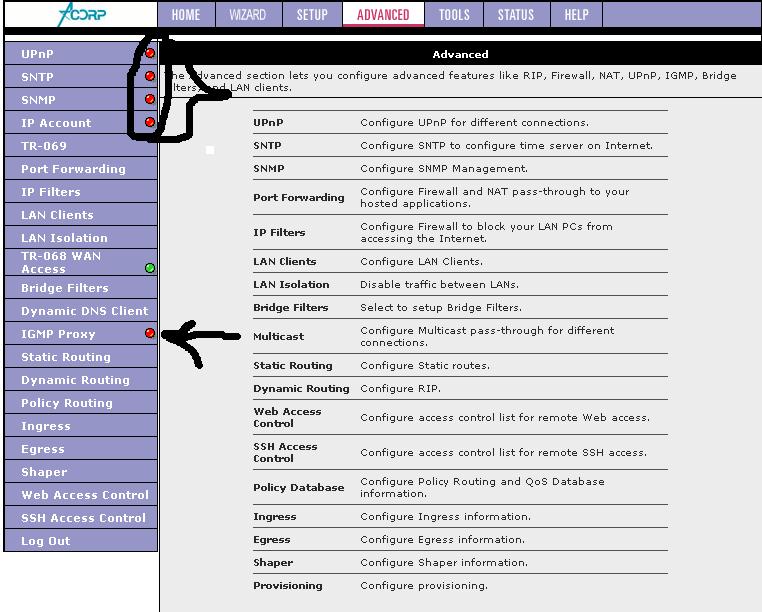The image size is (762, 612).
Task: Open the Multicast link in the table
Action: [278, 337]
